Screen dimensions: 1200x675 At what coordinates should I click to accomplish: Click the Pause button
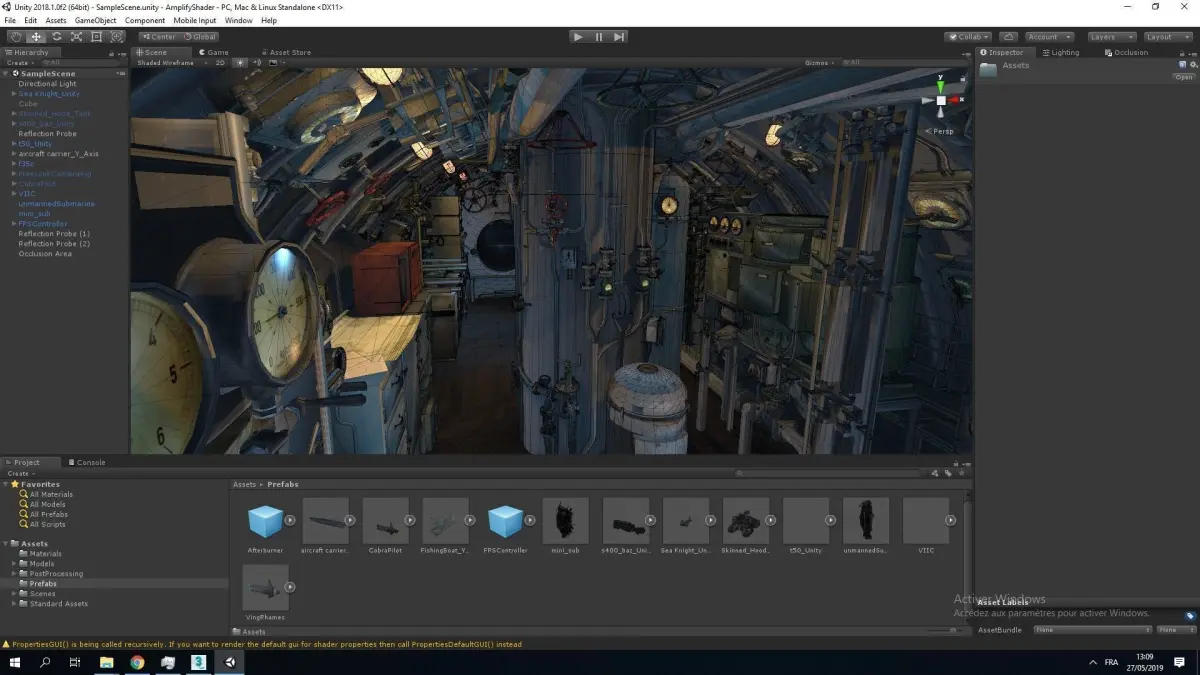(599, 37)
